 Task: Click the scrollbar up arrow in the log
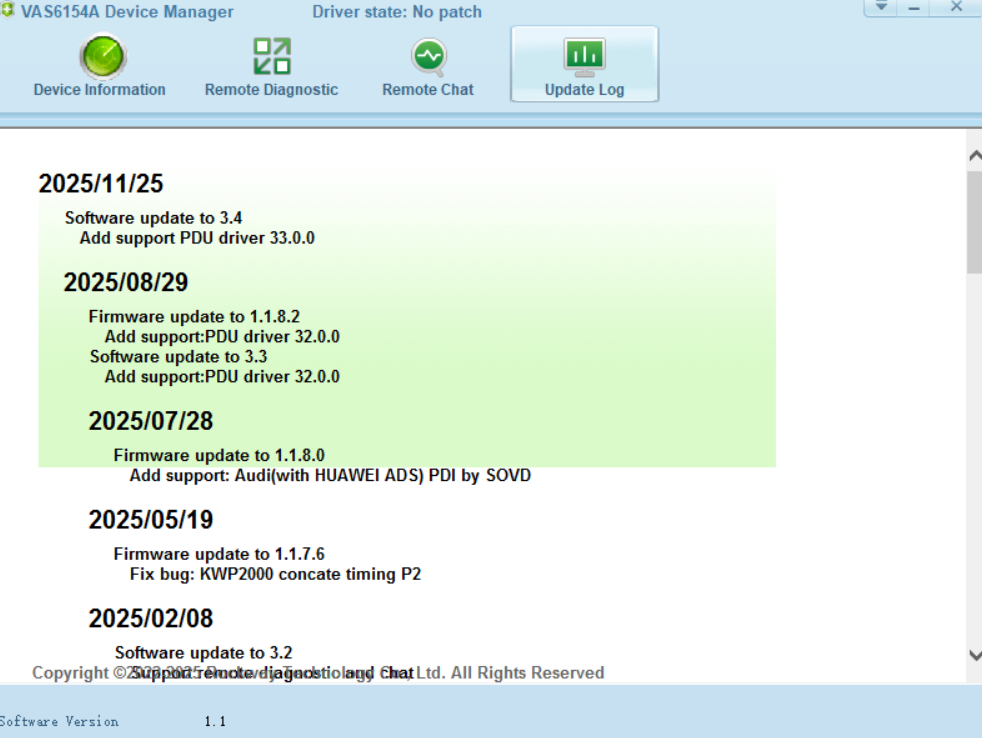tap(974, 156)
